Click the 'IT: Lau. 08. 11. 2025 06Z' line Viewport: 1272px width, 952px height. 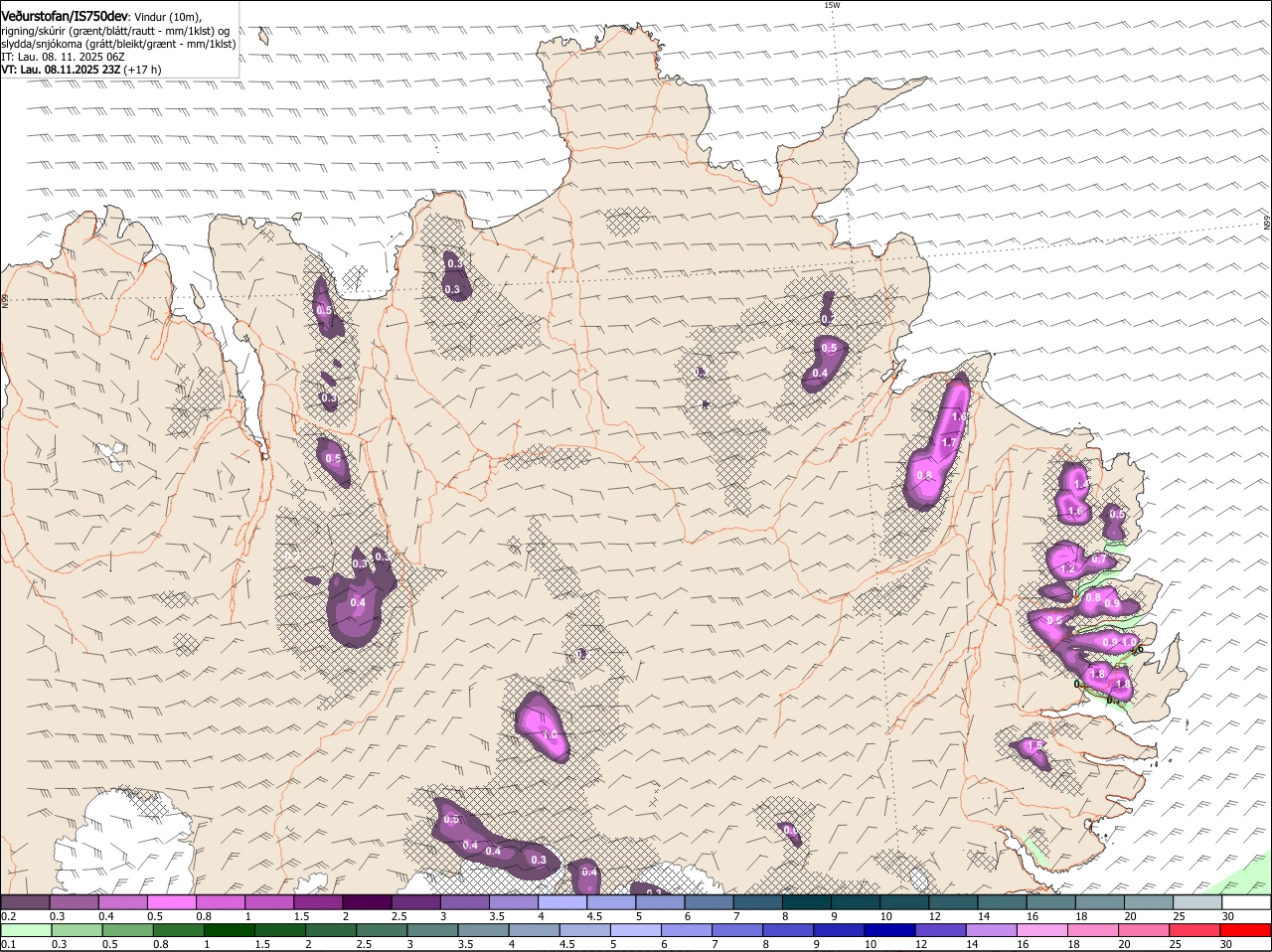point(63,57)
